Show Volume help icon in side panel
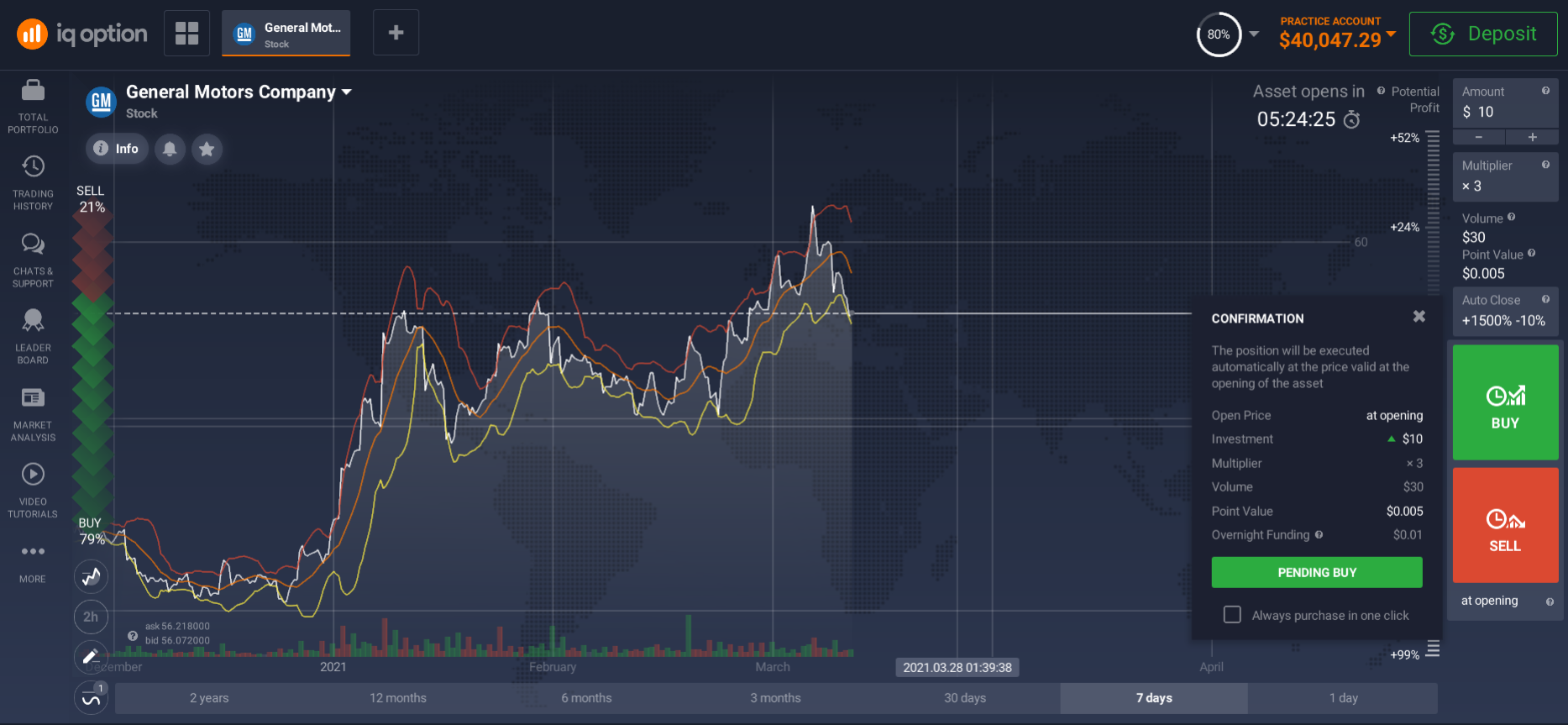 coord(1511,217)
